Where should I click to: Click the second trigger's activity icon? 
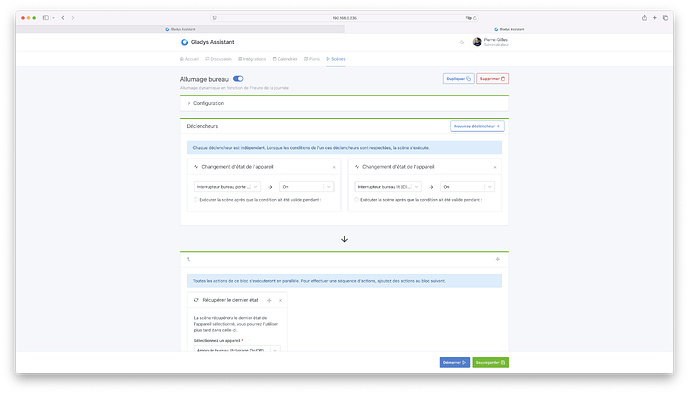pos(357,167)
